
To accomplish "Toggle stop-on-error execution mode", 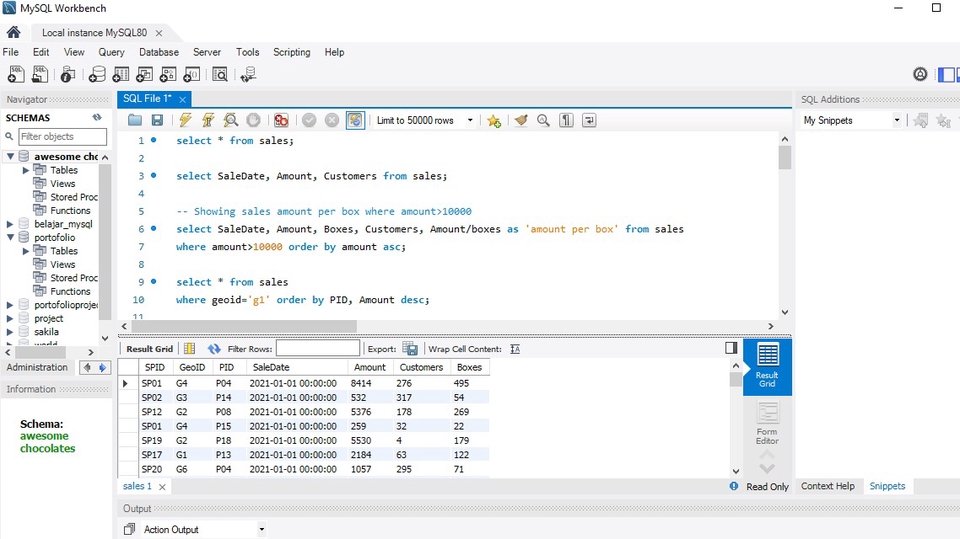I will (x=281, y=120).
